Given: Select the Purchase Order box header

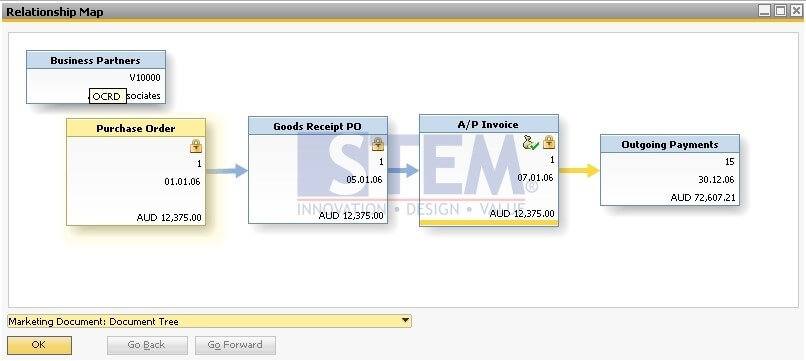Looking at the screenshot, I should (x=136, y=128).
